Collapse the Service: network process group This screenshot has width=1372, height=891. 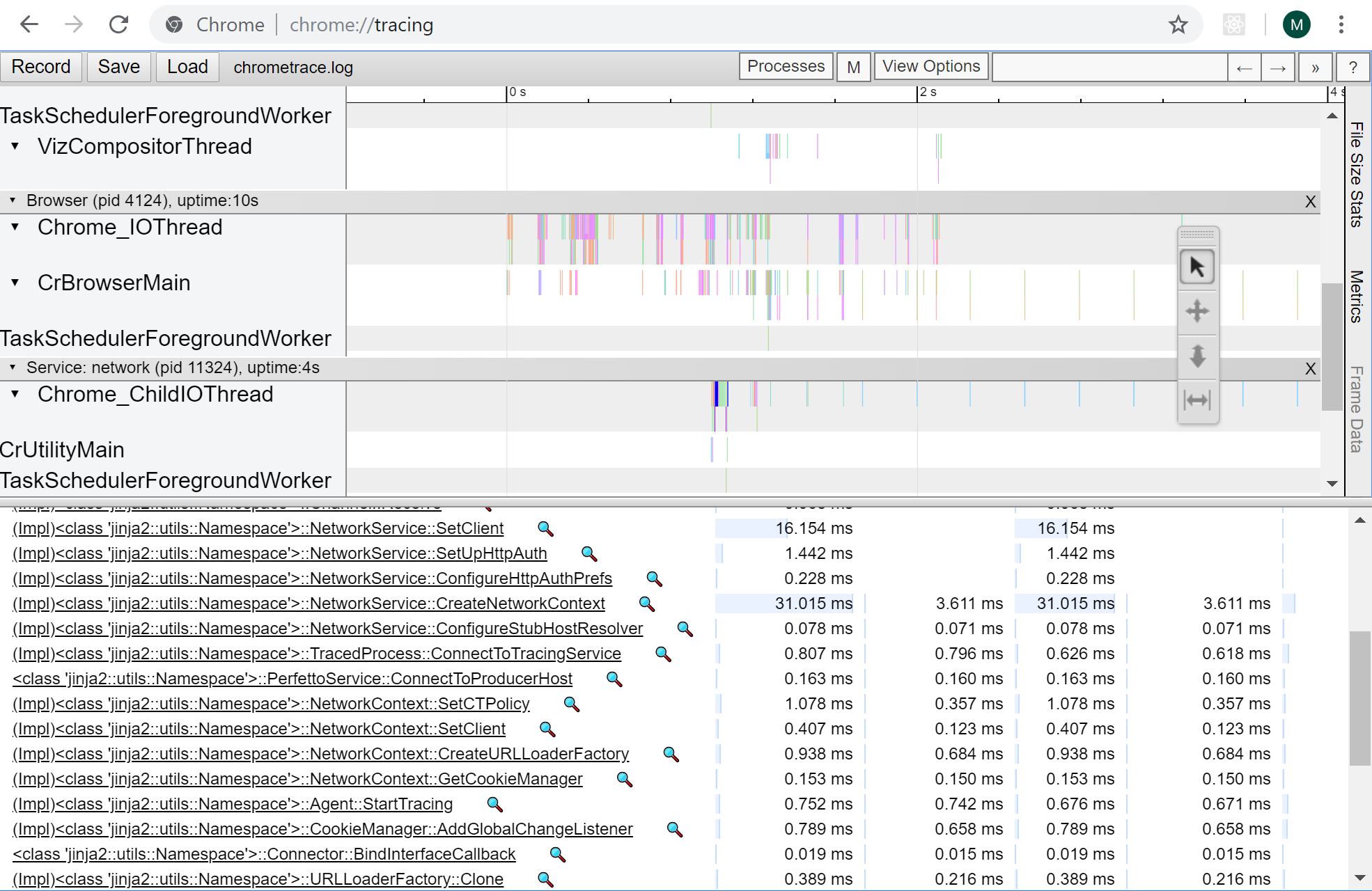pos(13,368)
